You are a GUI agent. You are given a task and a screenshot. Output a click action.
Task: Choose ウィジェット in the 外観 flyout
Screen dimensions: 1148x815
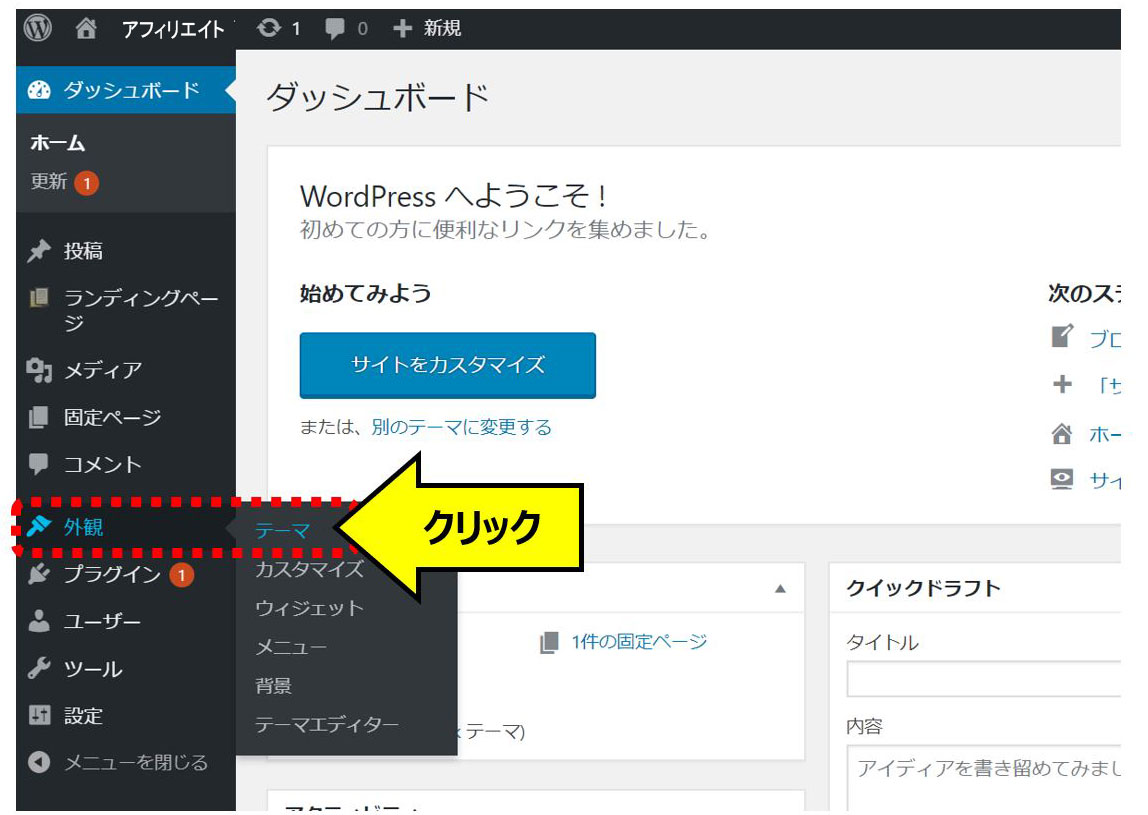(309, 608)
